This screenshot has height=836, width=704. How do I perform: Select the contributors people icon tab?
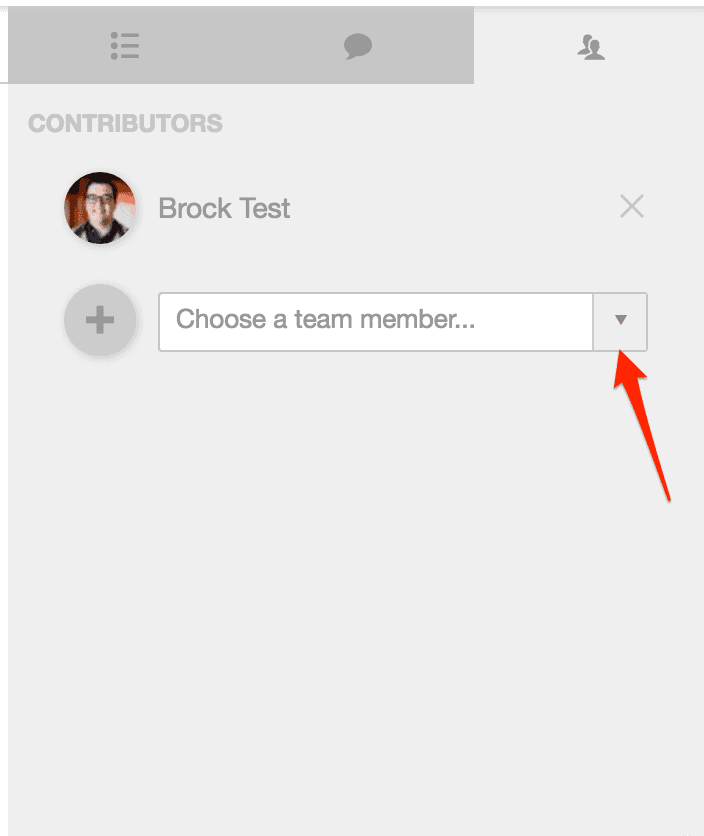591,47
